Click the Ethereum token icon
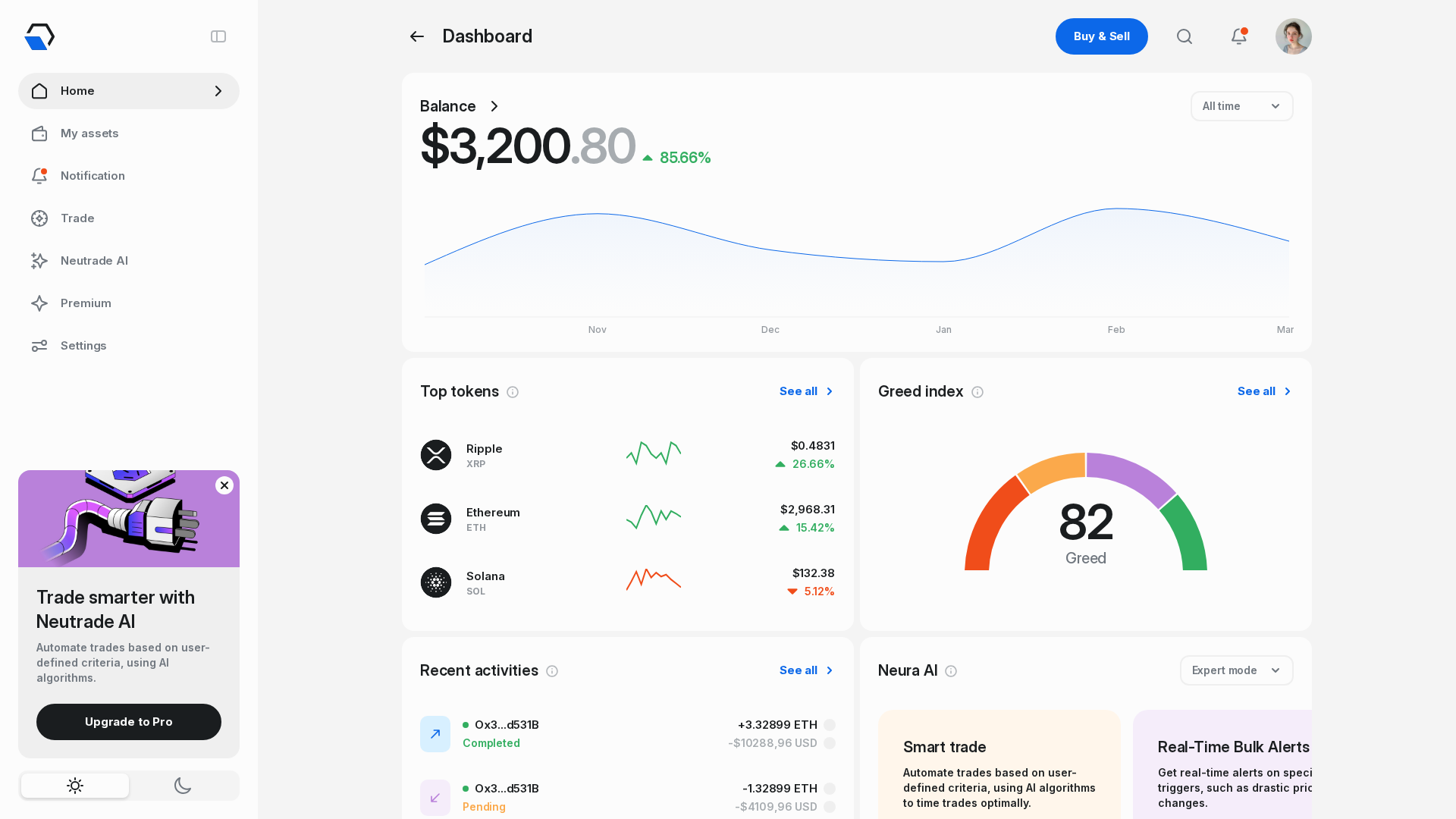The width and height of the screenshot is (1456, 819). coord(436,519)
